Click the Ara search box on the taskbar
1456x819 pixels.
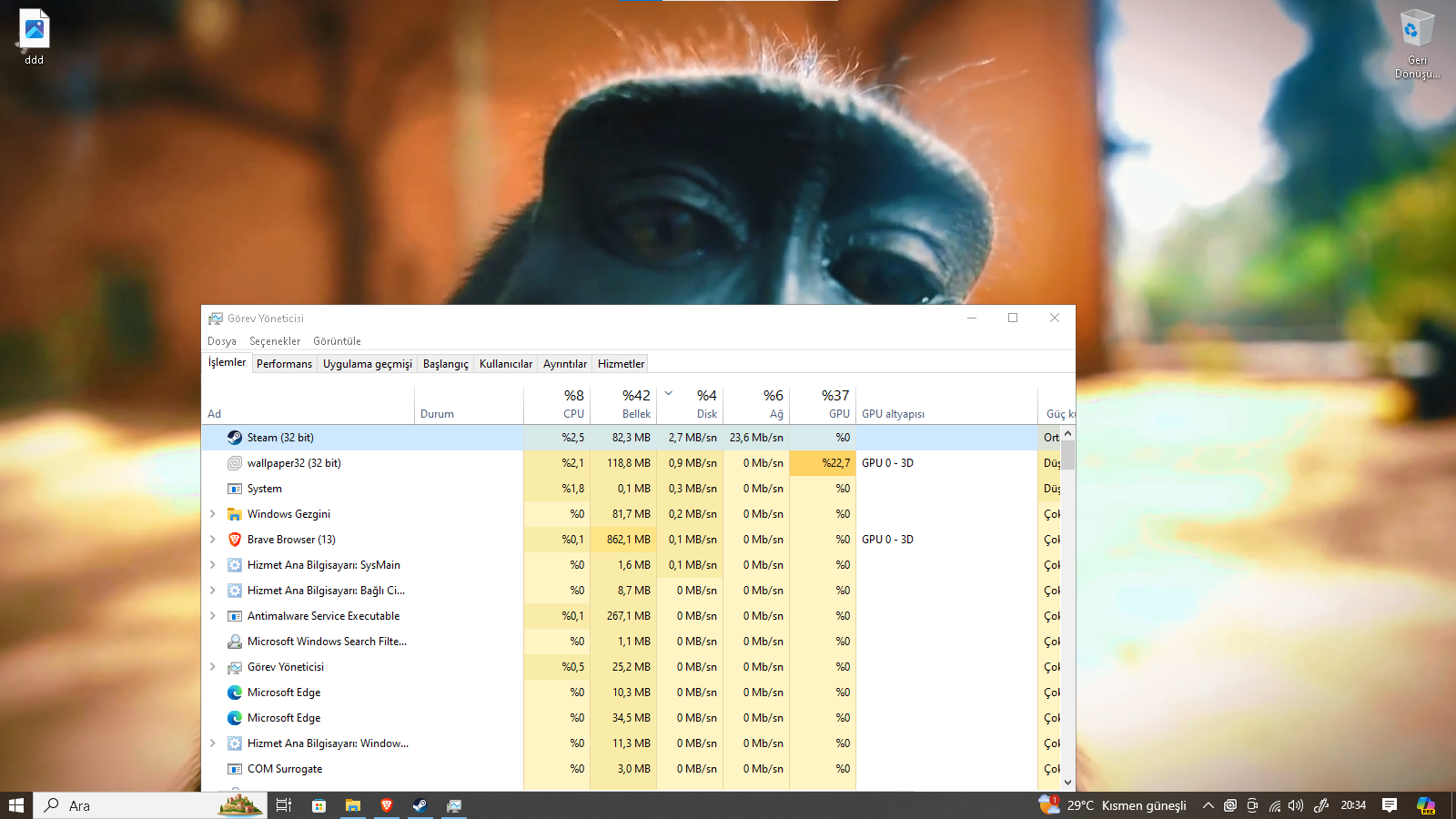pyautogui.click(x=150, y=805)
